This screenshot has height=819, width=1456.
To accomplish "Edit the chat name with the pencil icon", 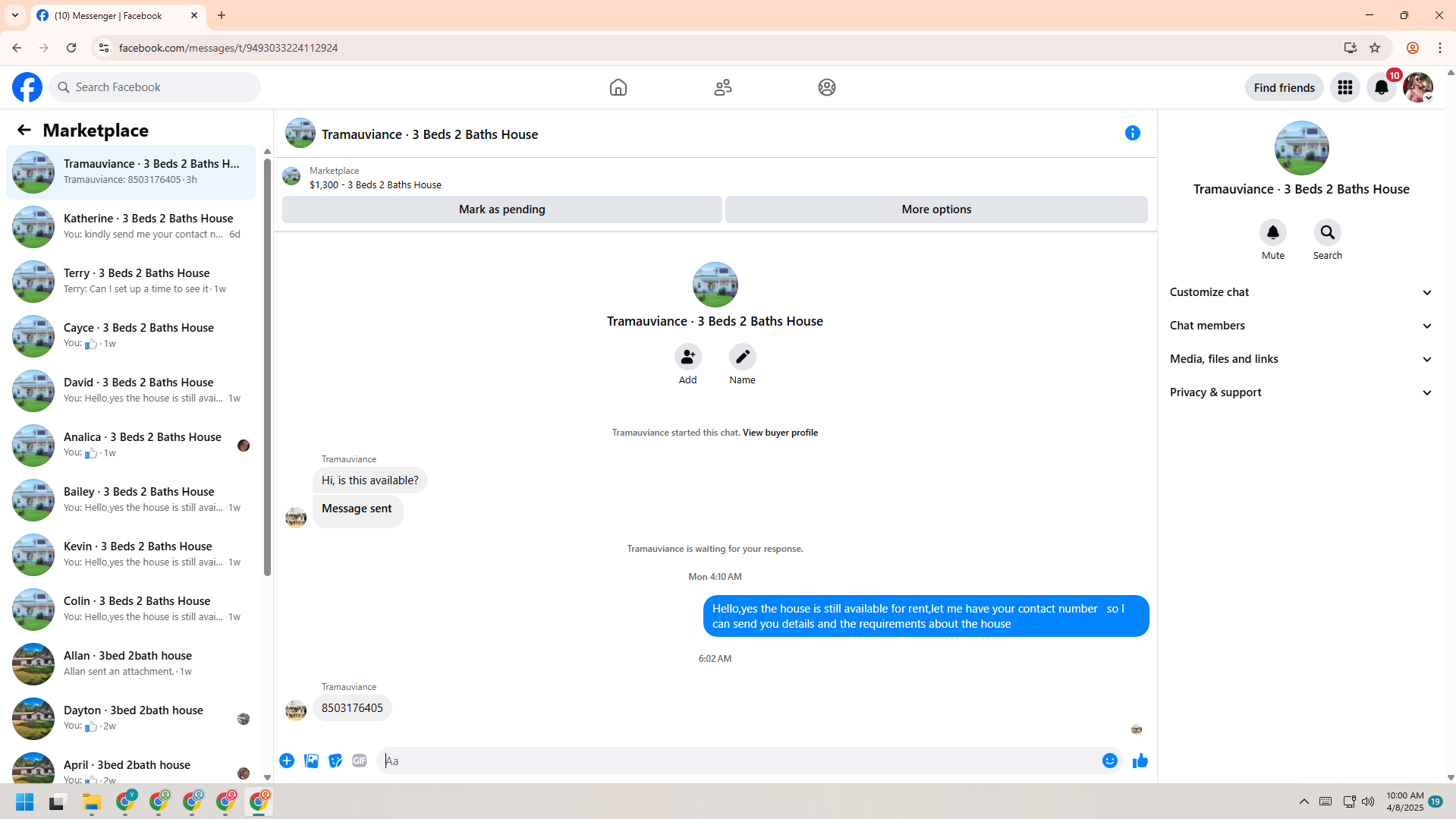I will (743, 357).
